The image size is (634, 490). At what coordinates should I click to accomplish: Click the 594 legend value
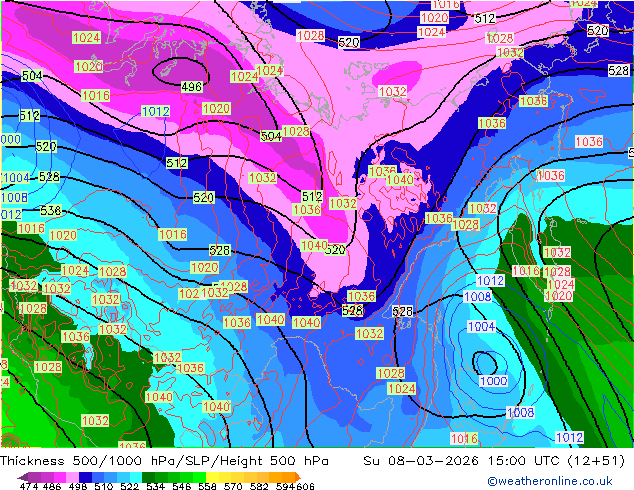285,486
